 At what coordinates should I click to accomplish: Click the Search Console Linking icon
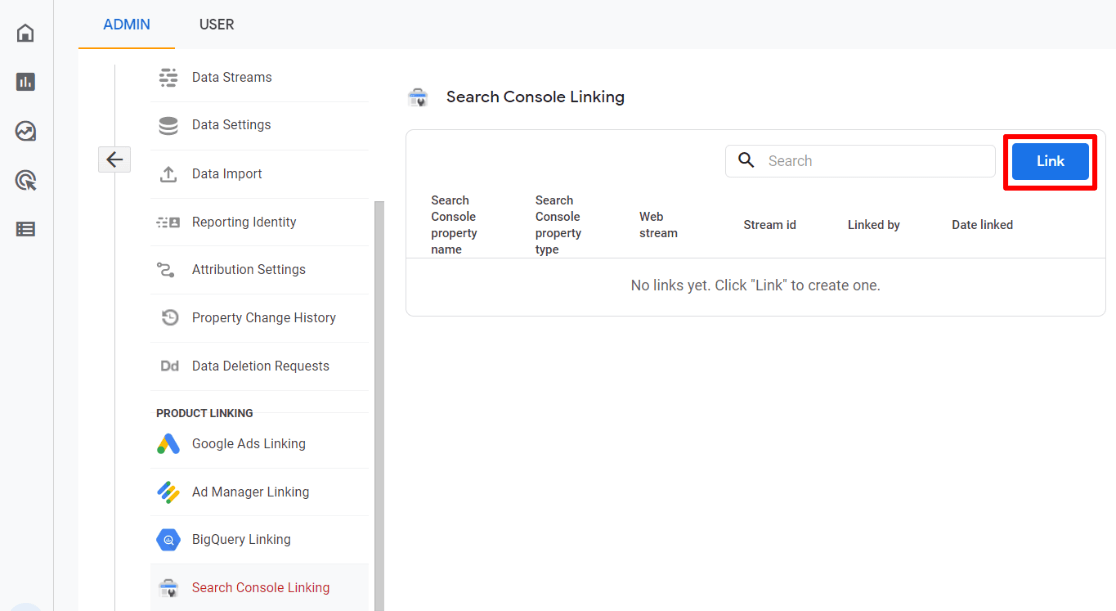click(x=169, y=587)
